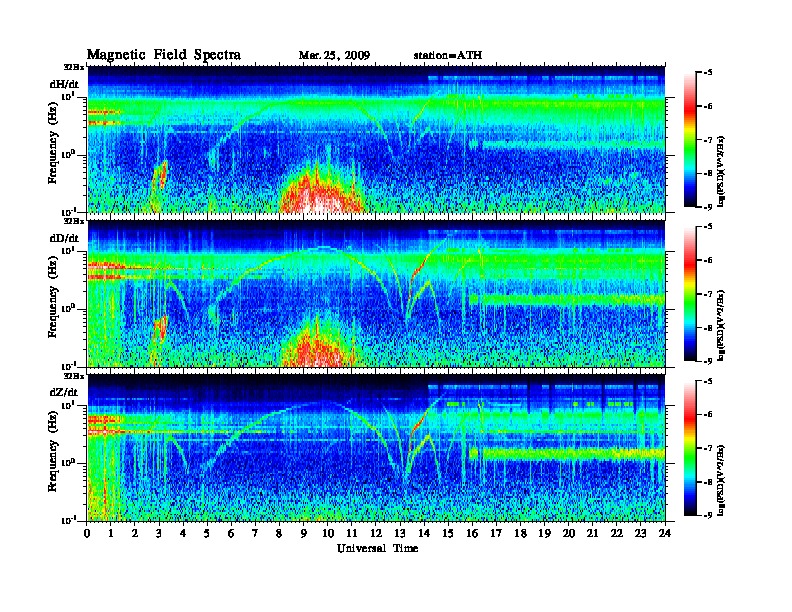Click hour tick label "13" on time axis
The height and width of the screenshot is (612, 792).
click(x=400, y=534)
